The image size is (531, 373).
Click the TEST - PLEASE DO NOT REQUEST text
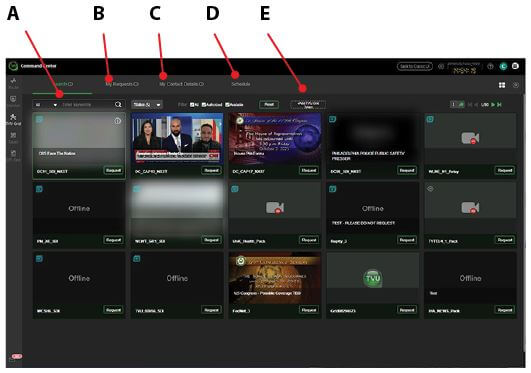click(363, 223)
